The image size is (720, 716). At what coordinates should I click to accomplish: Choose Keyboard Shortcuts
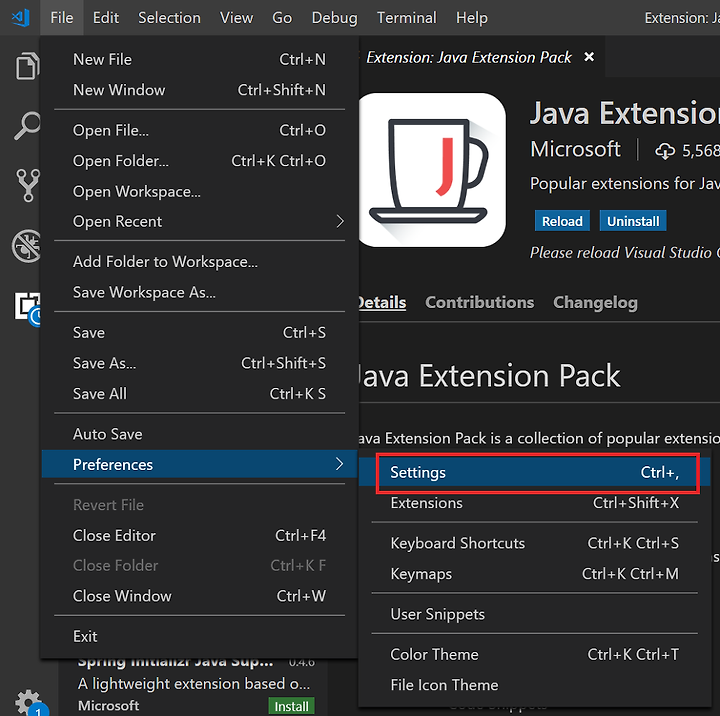tap(534, 543)
